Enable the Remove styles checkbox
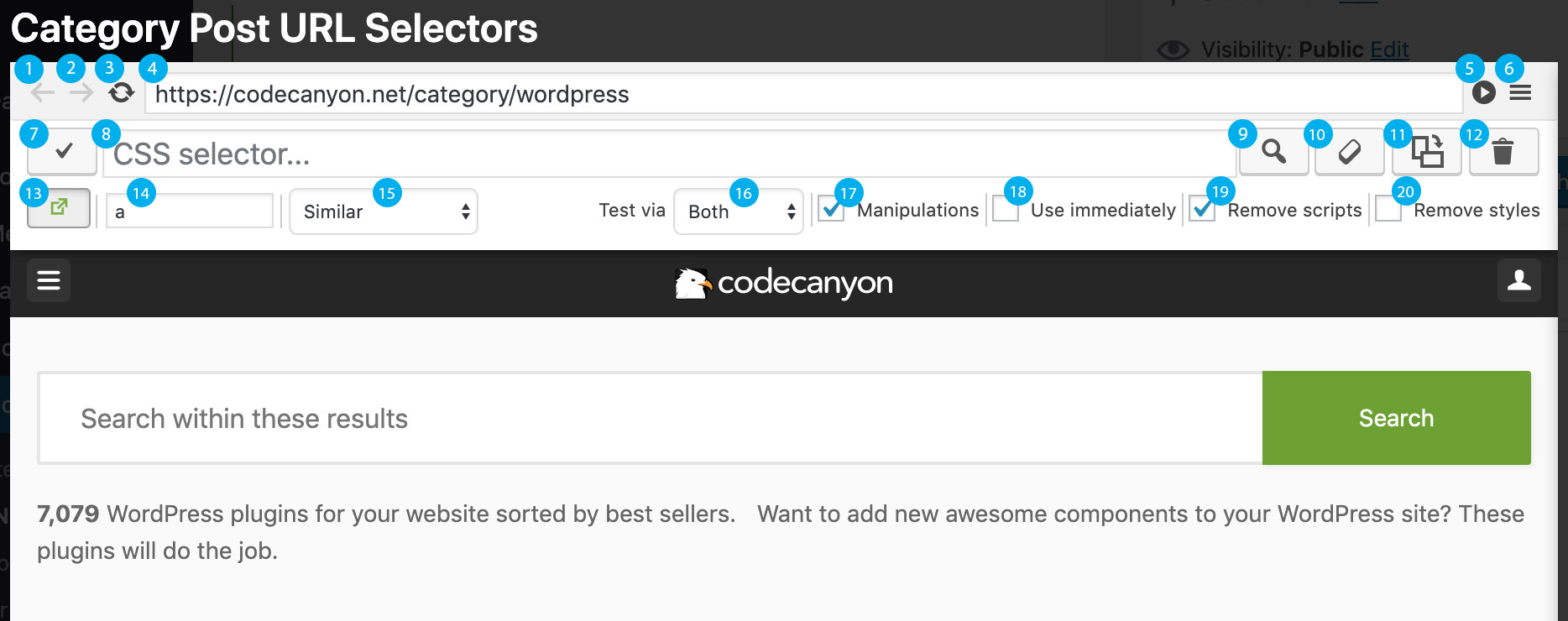Screen dimensions: 1568x621 1388,209
